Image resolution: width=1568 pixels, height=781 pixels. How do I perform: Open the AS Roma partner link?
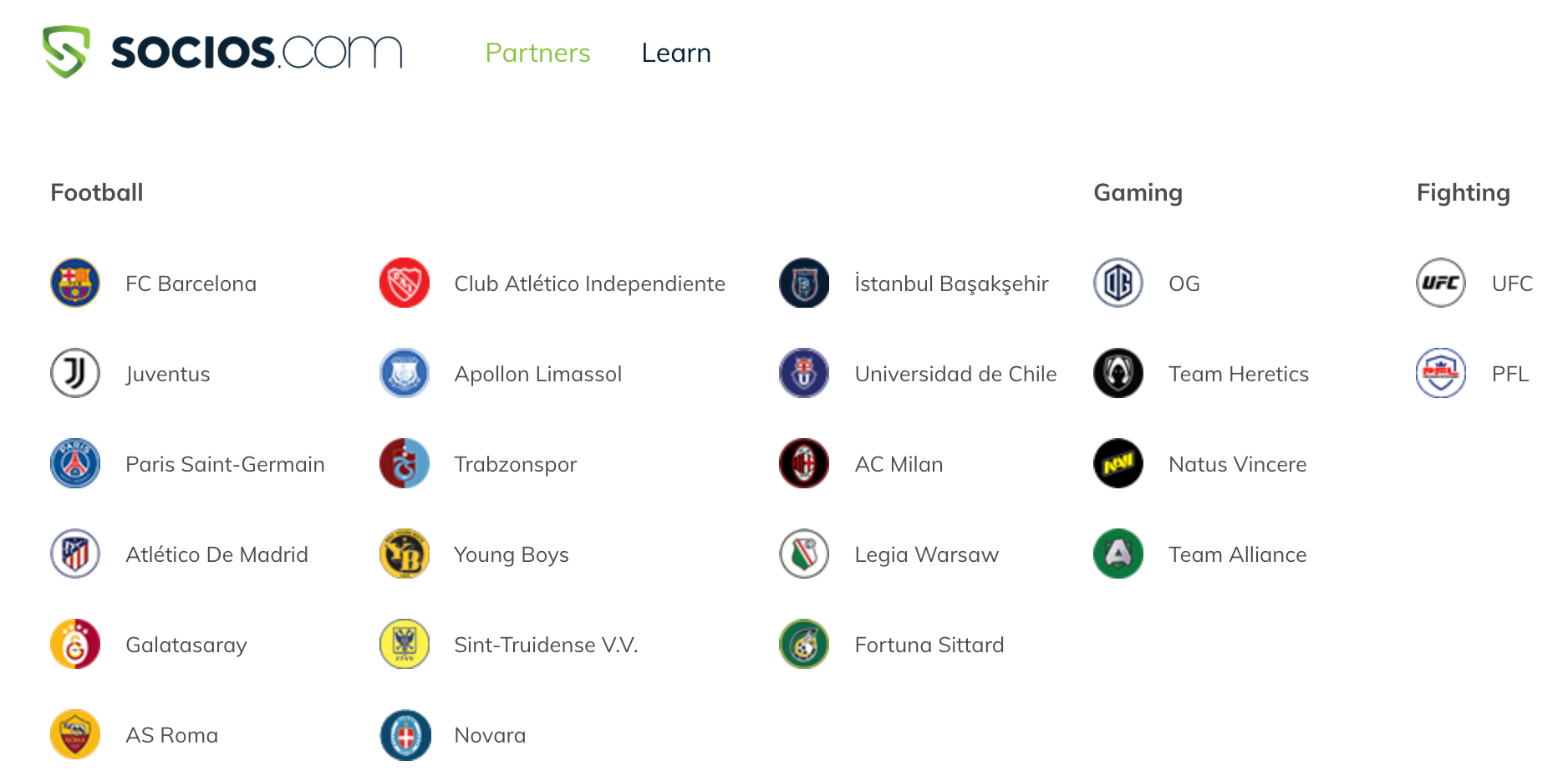point(171,735)
